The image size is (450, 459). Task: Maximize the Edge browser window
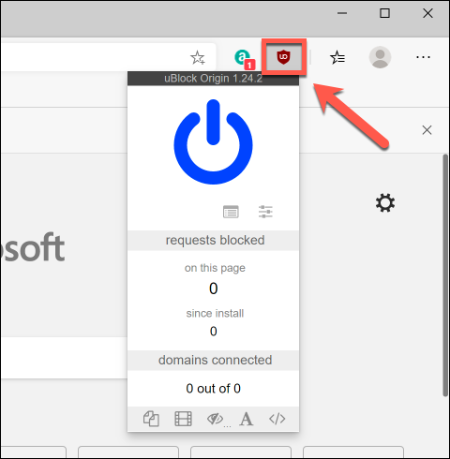pyautogui.click(x=385, y=13)
